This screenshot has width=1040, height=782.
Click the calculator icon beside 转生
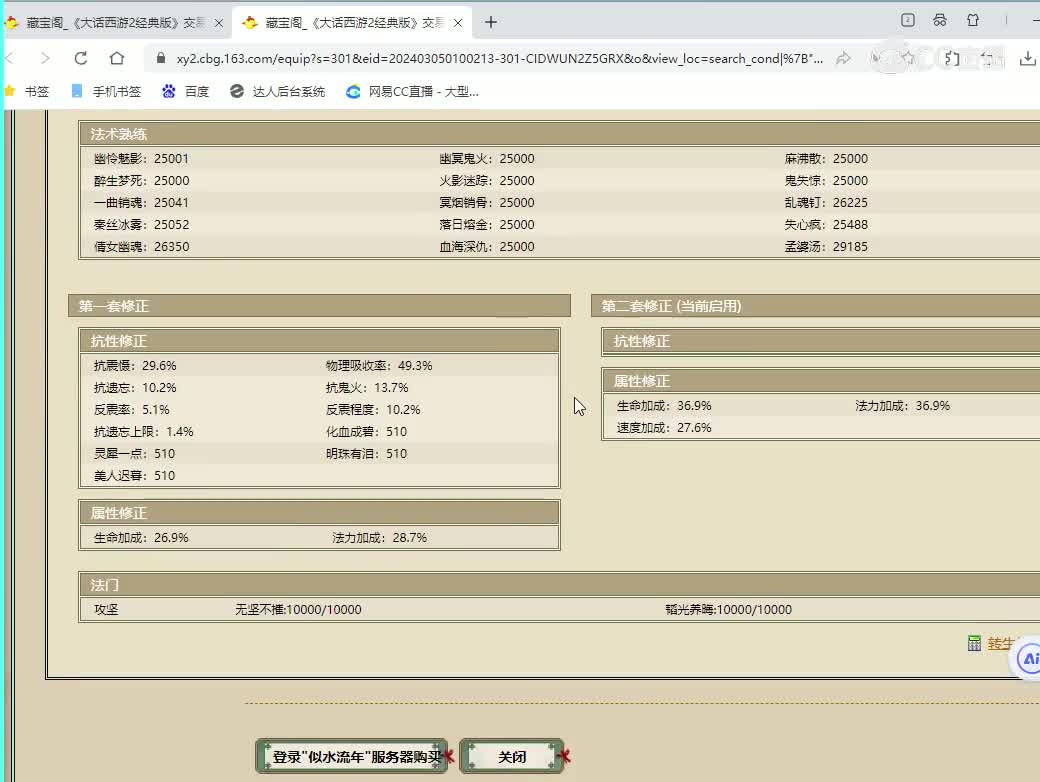pos(974,643)
